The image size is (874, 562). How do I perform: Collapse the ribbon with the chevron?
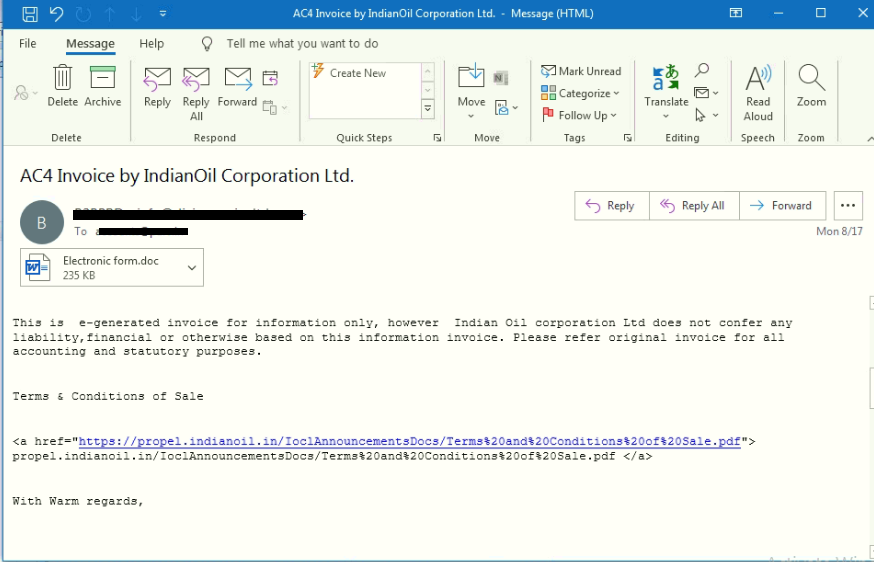(870, 138)
